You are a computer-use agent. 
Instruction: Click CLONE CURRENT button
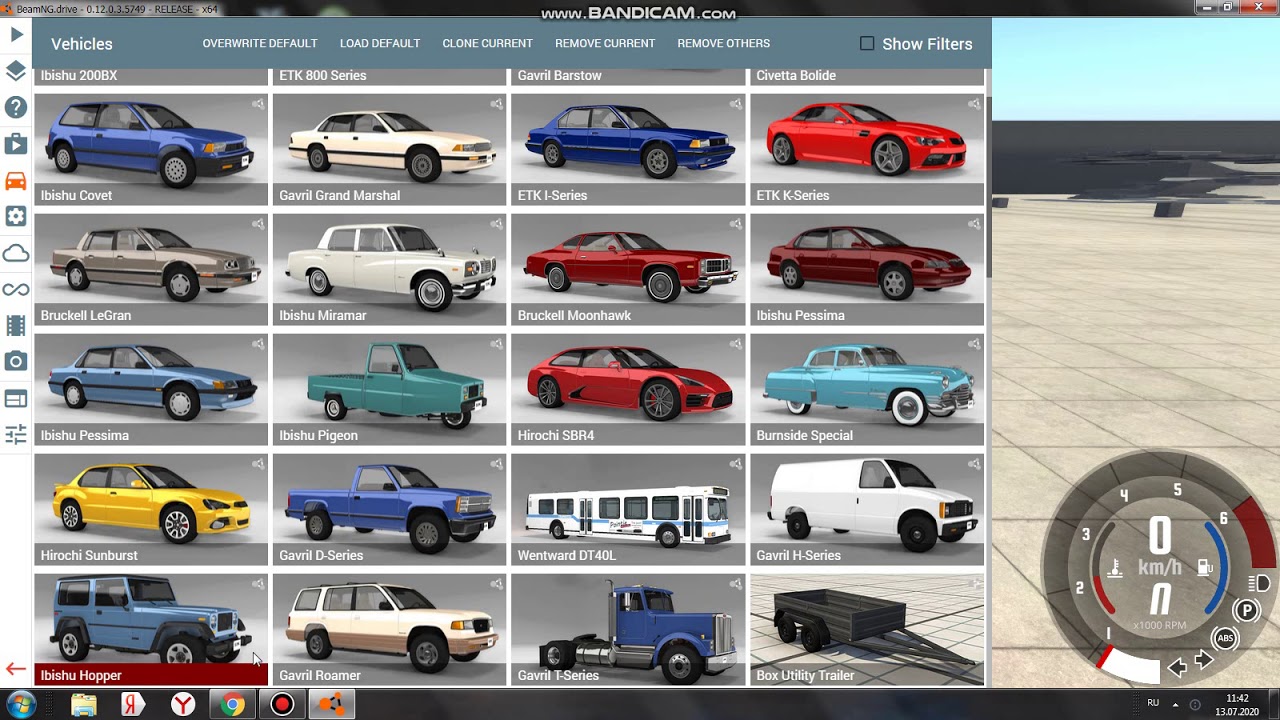pyautogui.click(x=487, y=44)
